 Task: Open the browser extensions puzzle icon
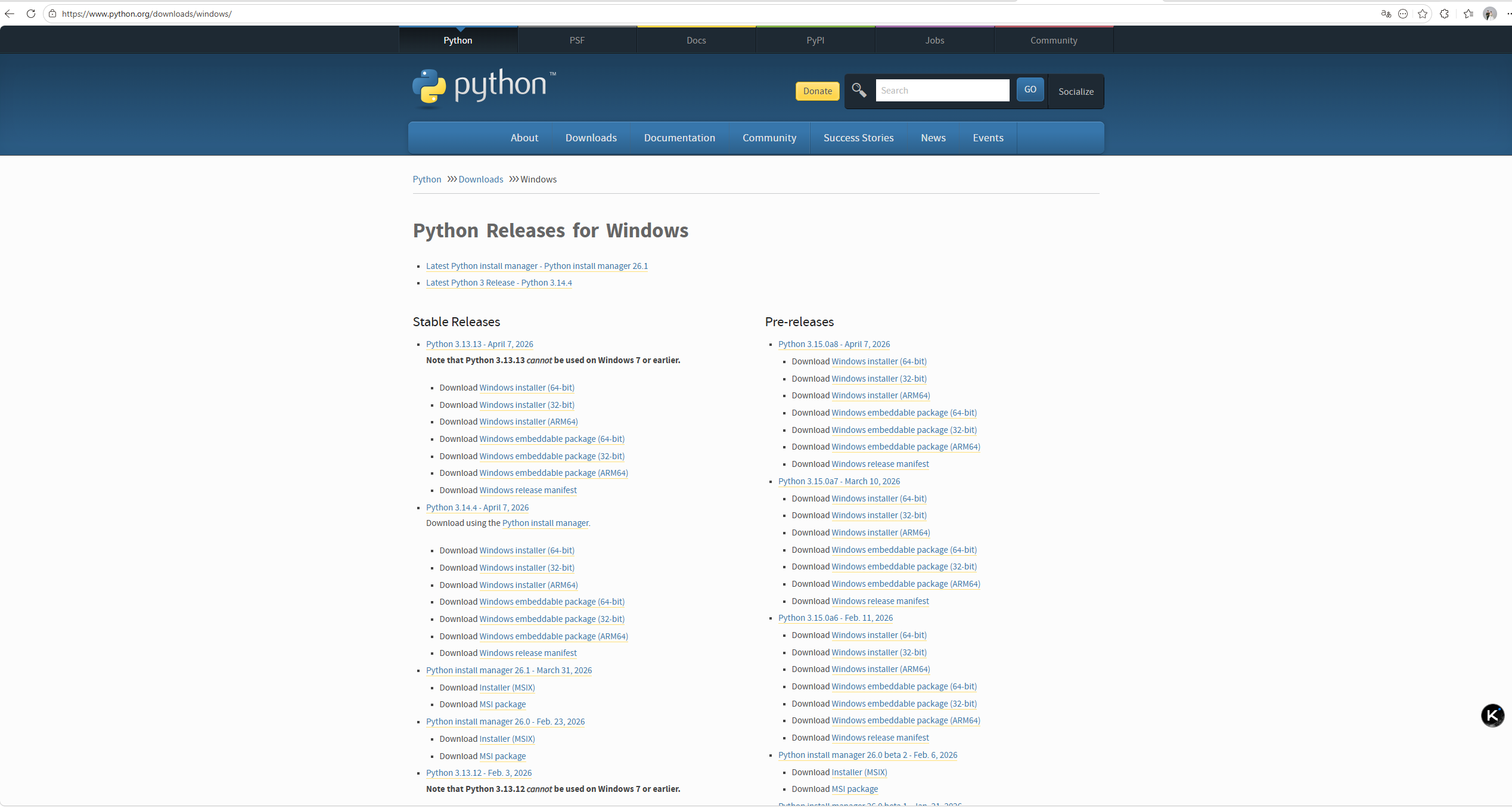click(1444, 14)
